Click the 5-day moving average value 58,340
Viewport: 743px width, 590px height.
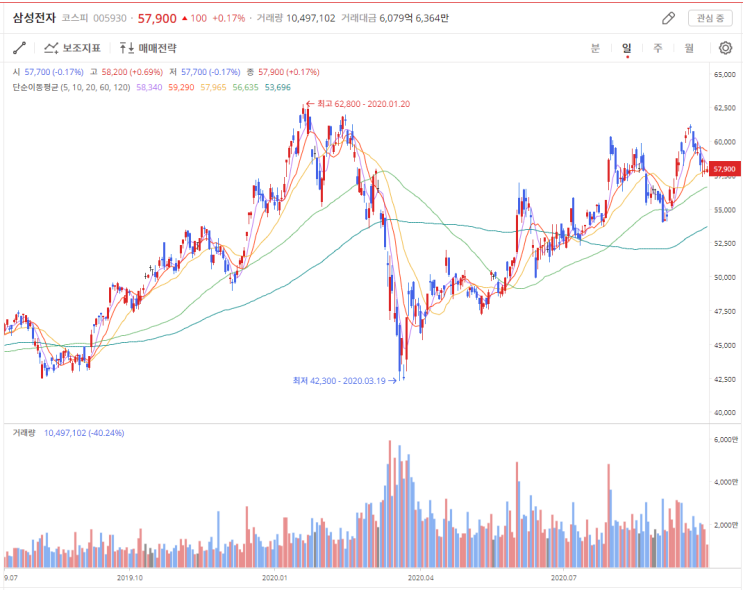(149, 87)
